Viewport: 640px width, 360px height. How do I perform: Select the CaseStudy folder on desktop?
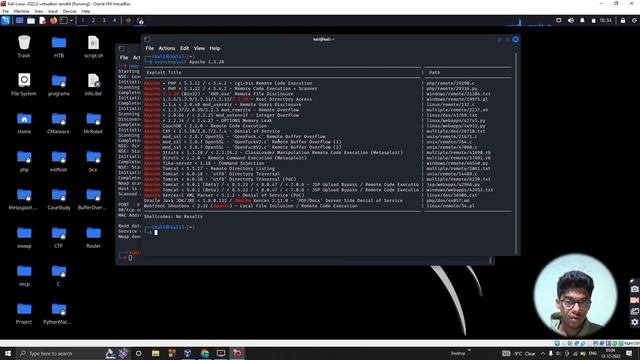(x=59, y=199)
